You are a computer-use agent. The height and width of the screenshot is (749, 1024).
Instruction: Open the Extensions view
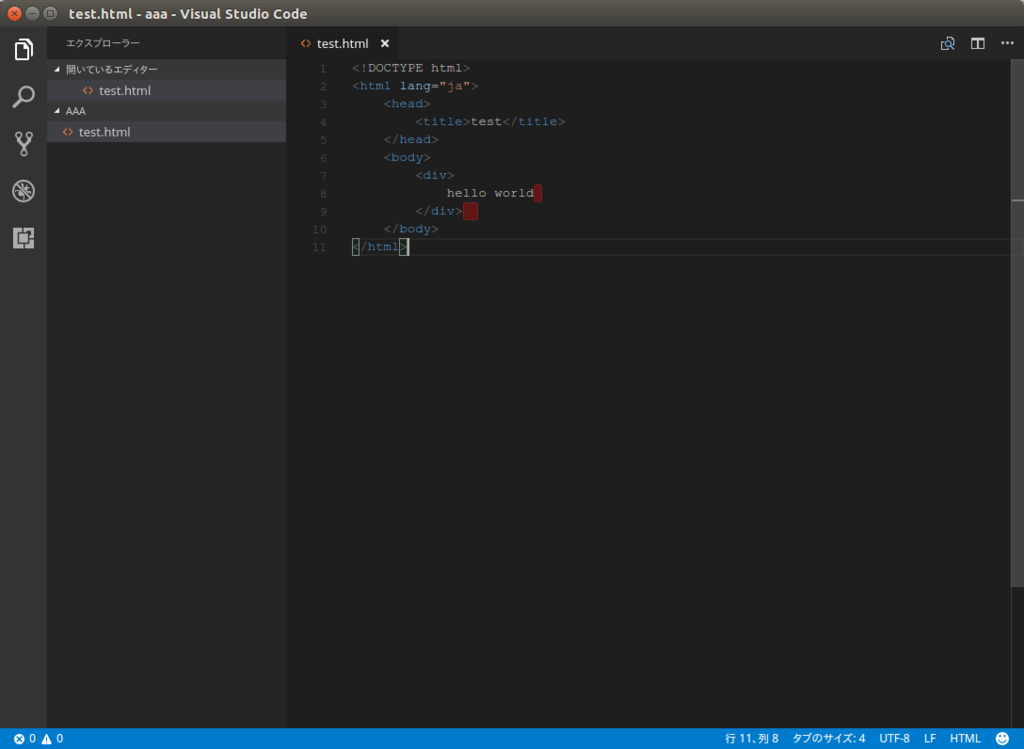tap(24, 238)
